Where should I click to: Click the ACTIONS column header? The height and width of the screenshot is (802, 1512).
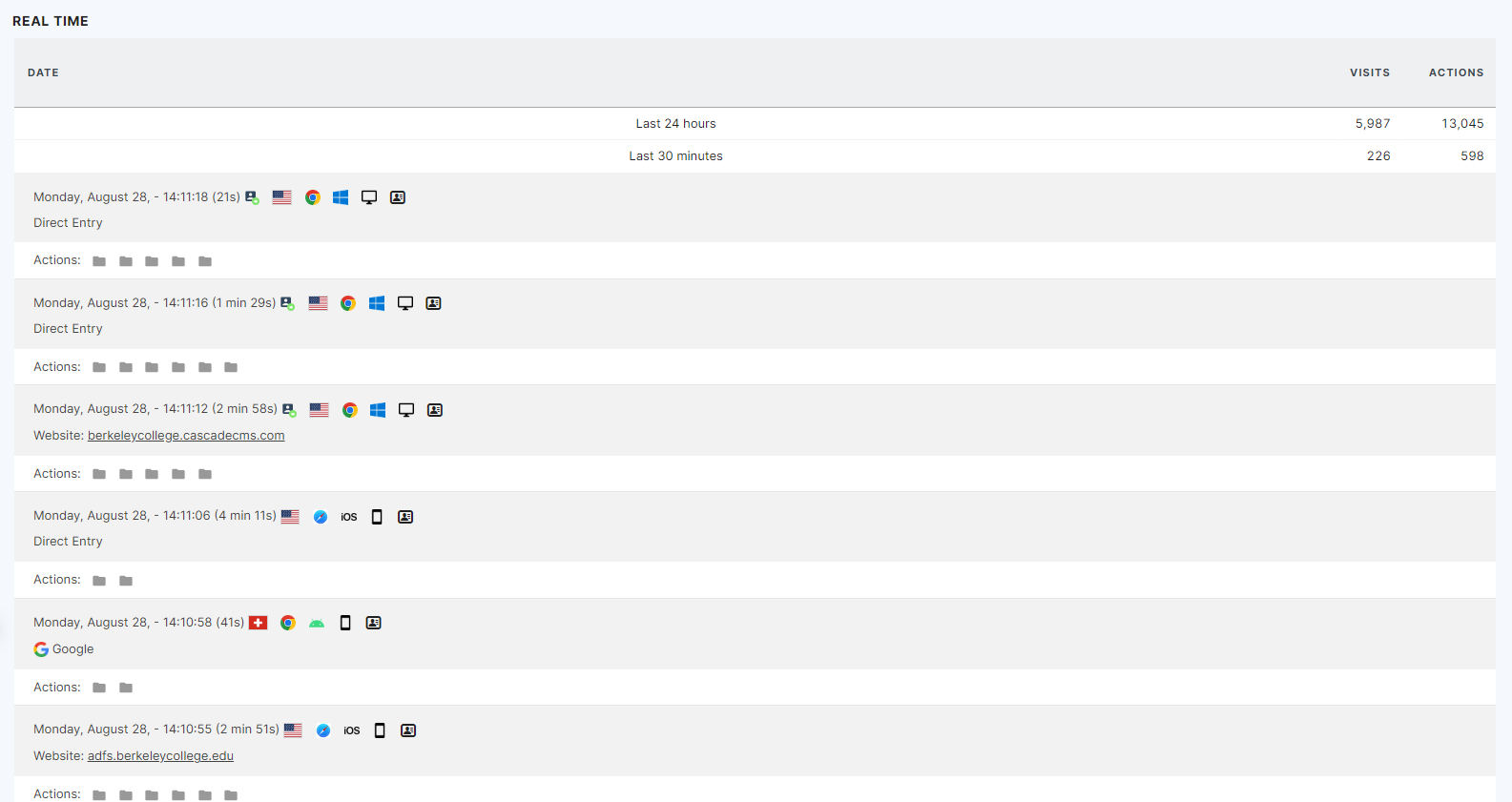pos(1456,72)
